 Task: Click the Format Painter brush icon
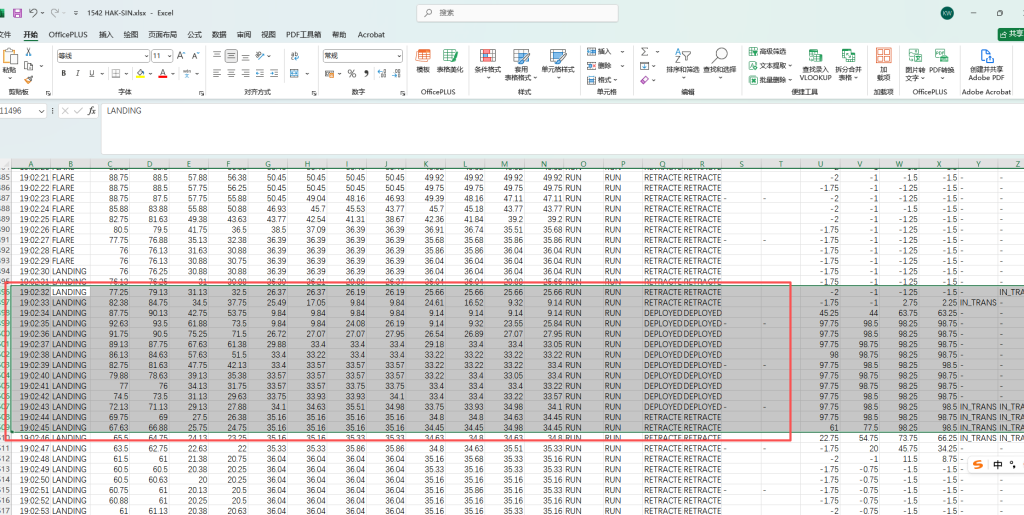pyautogui.click(x=27, y=80)
